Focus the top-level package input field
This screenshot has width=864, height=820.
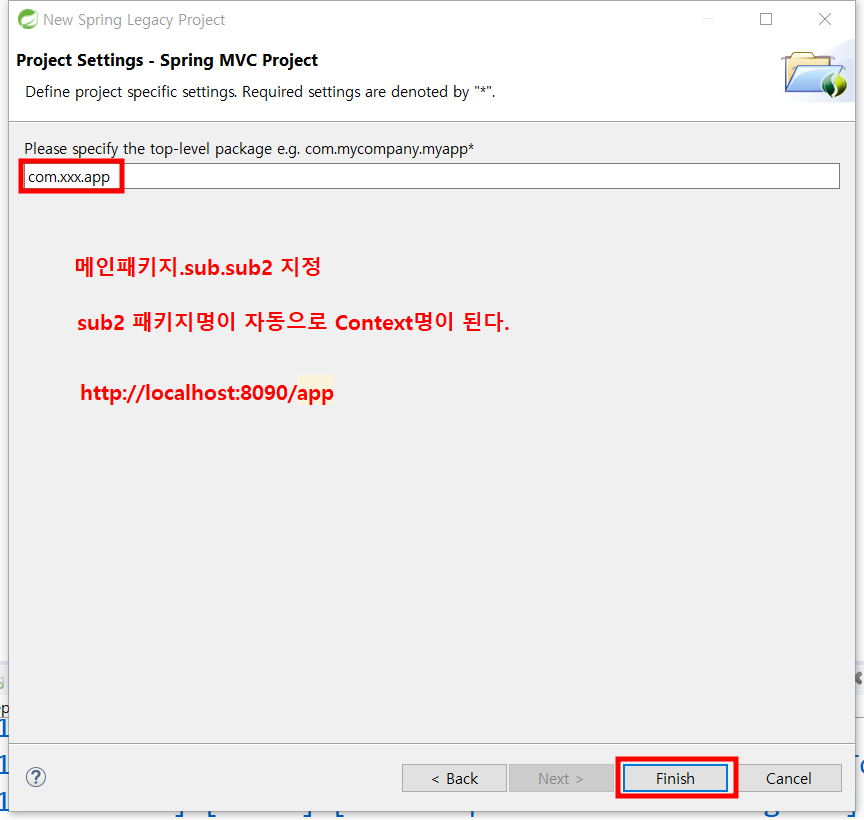click(x=431, y=176)
